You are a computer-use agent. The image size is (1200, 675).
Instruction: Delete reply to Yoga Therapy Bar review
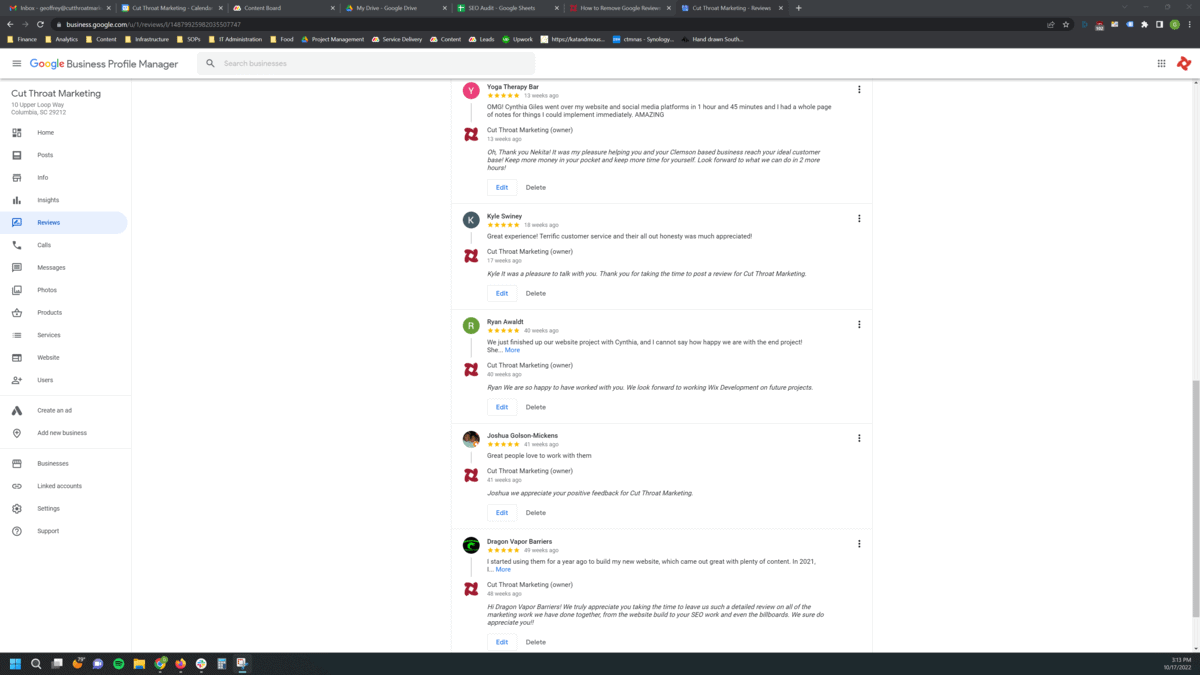coord(536,187)
